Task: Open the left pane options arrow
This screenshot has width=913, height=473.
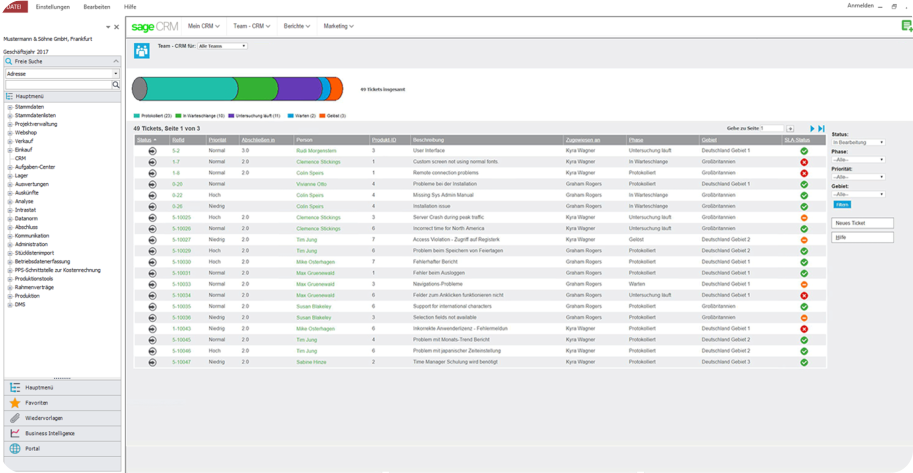Action: [x=108, y=27]
